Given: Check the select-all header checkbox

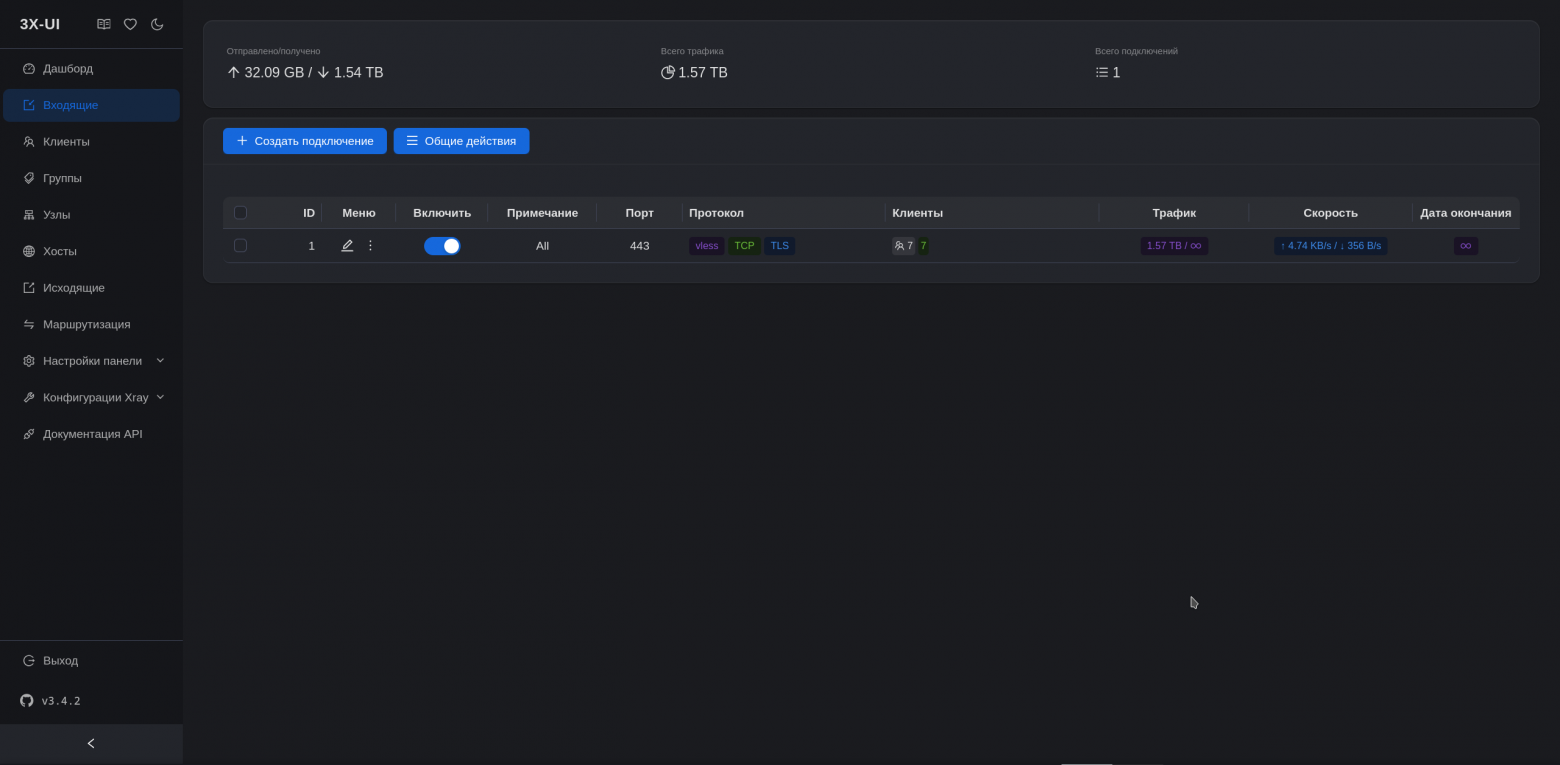Looking at the screenshot, I should (x=240, y=212).
